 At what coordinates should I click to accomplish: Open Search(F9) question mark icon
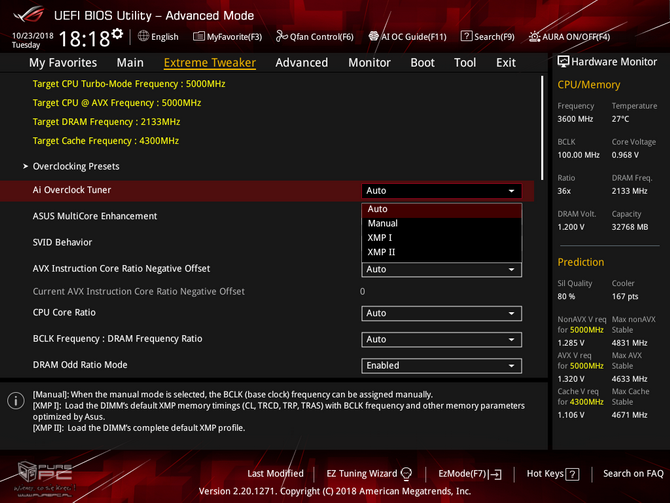coord(466,36)
